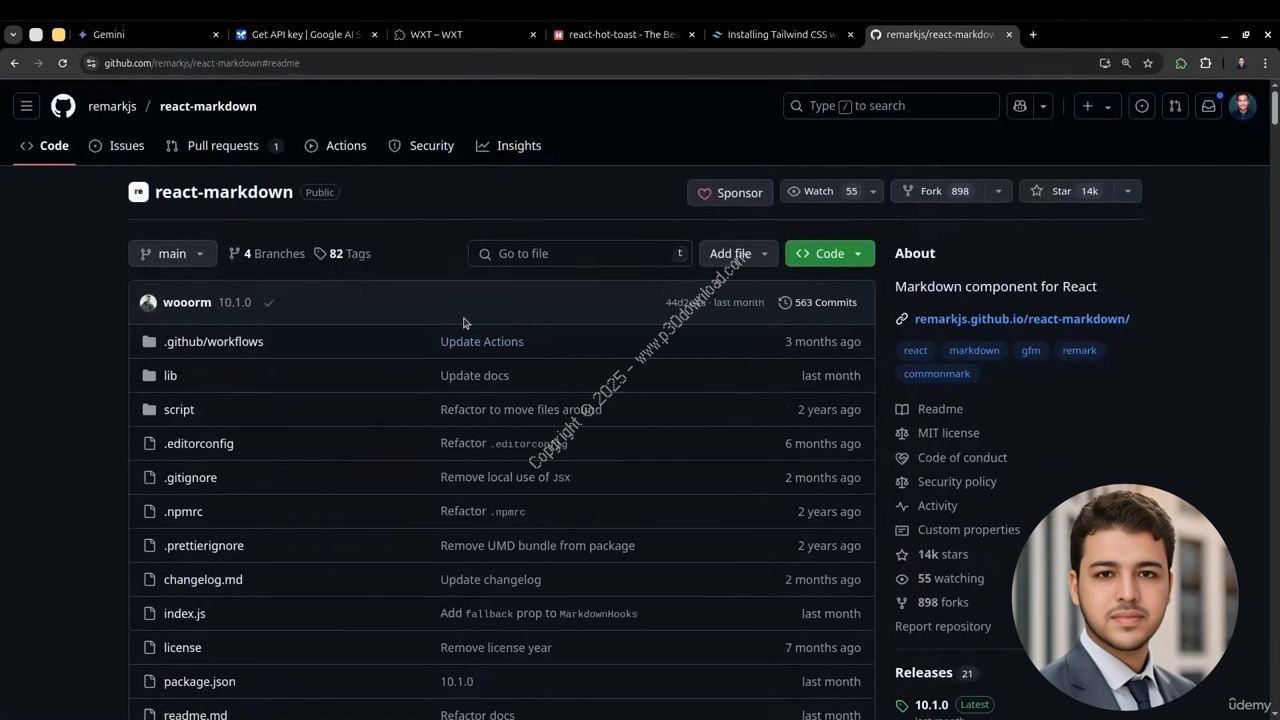This screenshot has height=720, width=1280.
Task: Open a new browser tab
Action: pyautogui.click(x=1033, y=34)
